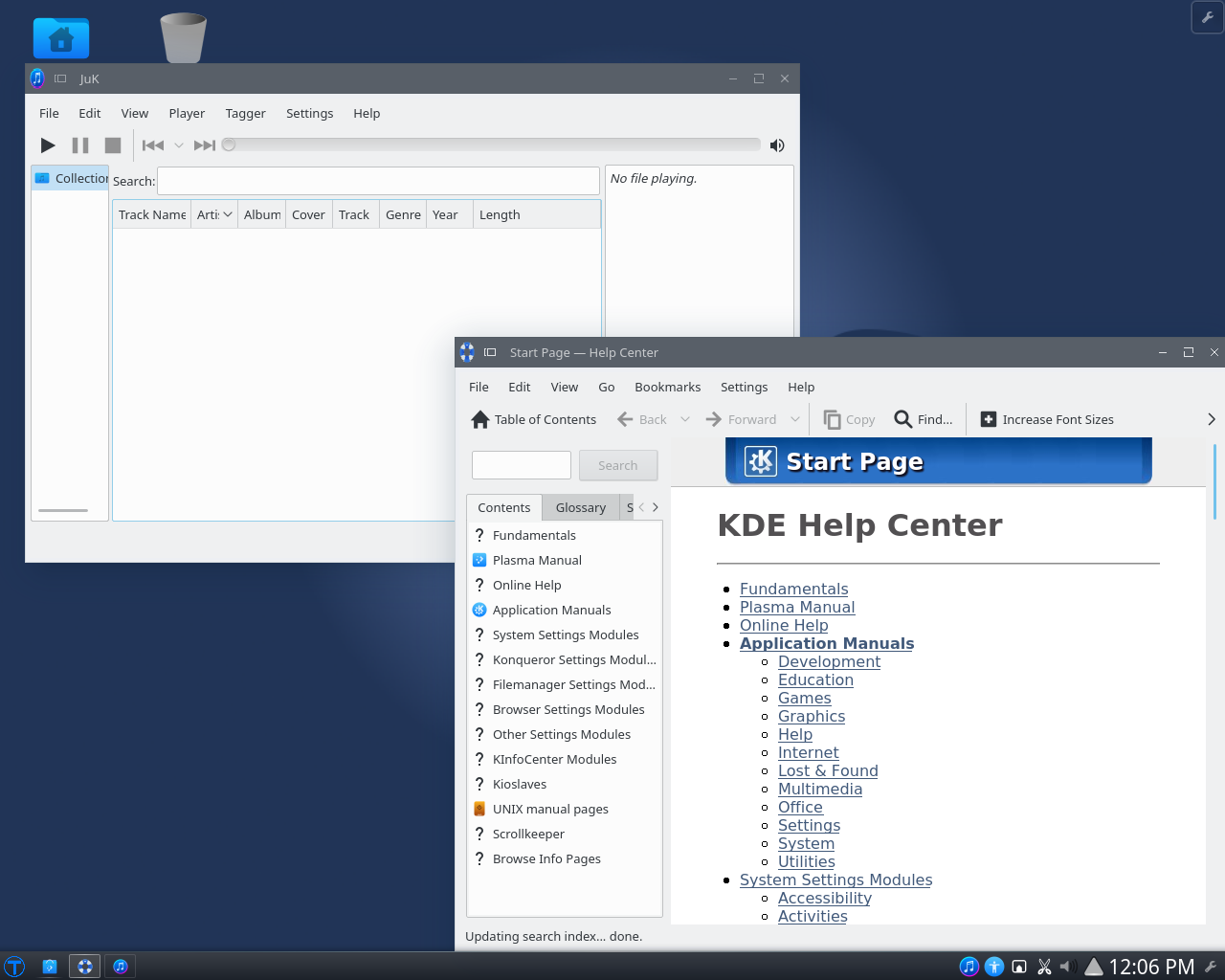The height and width of the screenshot is (980, 1225).
Task: Open the system tray volume icon
Action: click(x=1068, y=967)
